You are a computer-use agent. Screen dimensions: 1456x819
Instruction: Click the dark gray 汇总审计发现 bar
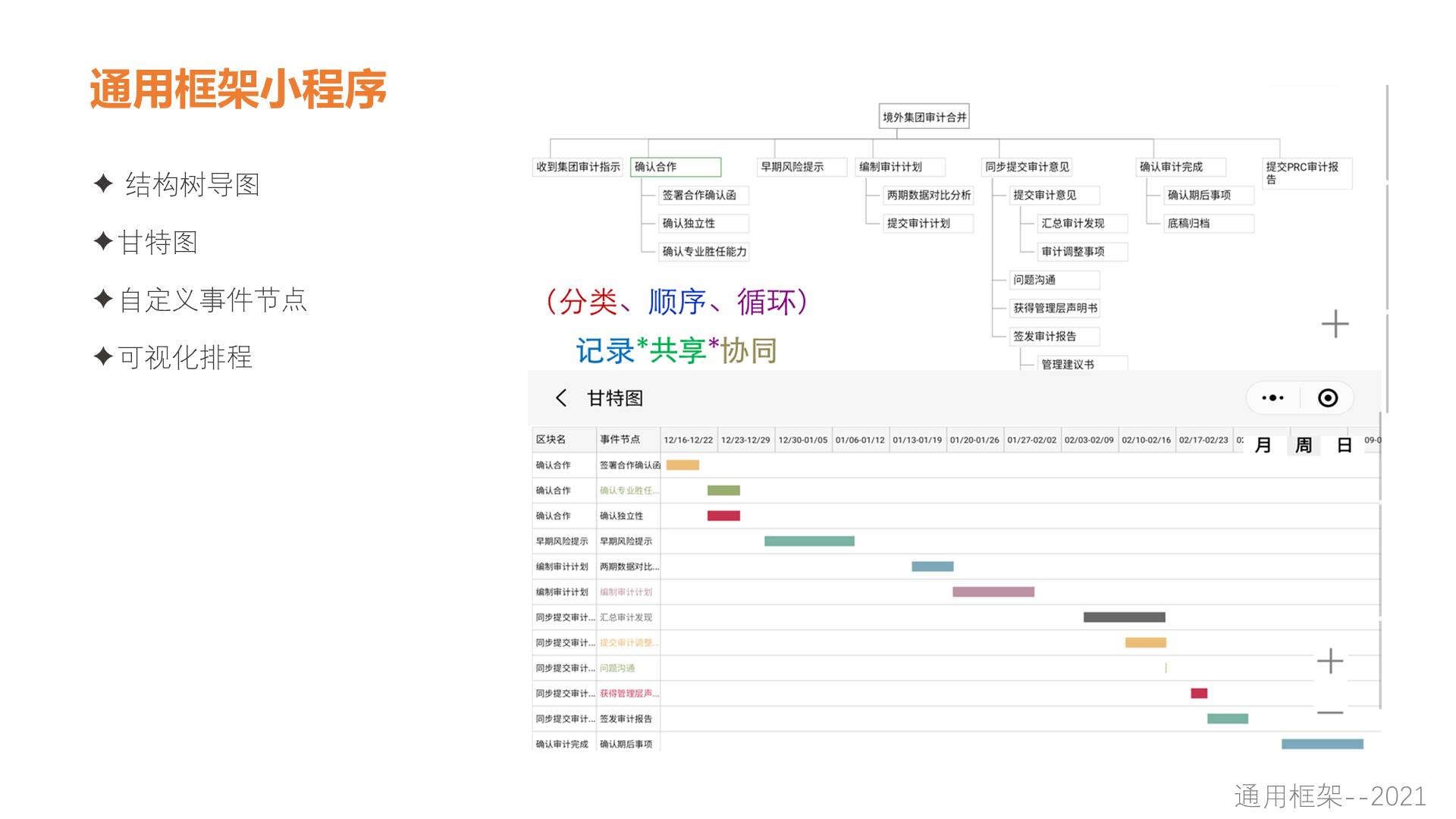coord(1124,617)
